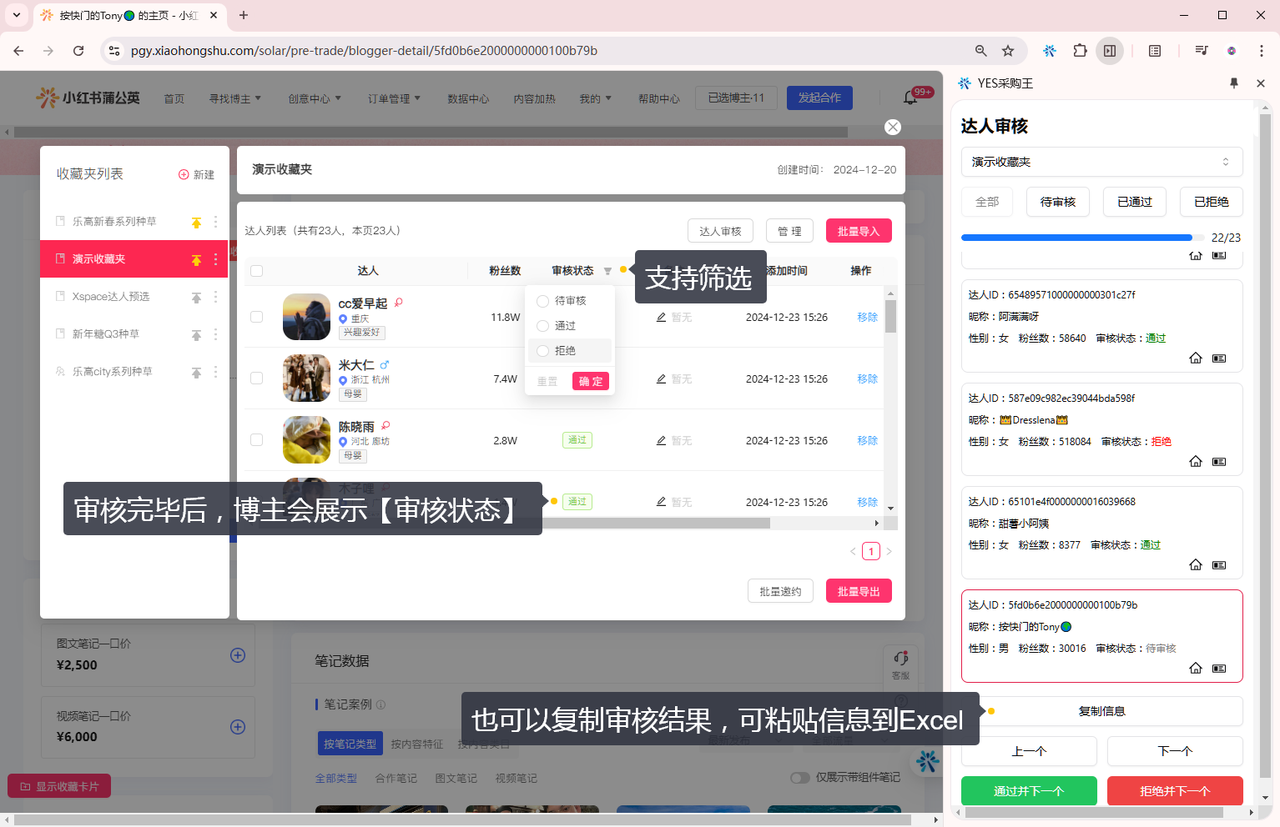Click the home icon in 按快门的Tony card
The image size is (1280, 827).
click(x=1195, y=668)
